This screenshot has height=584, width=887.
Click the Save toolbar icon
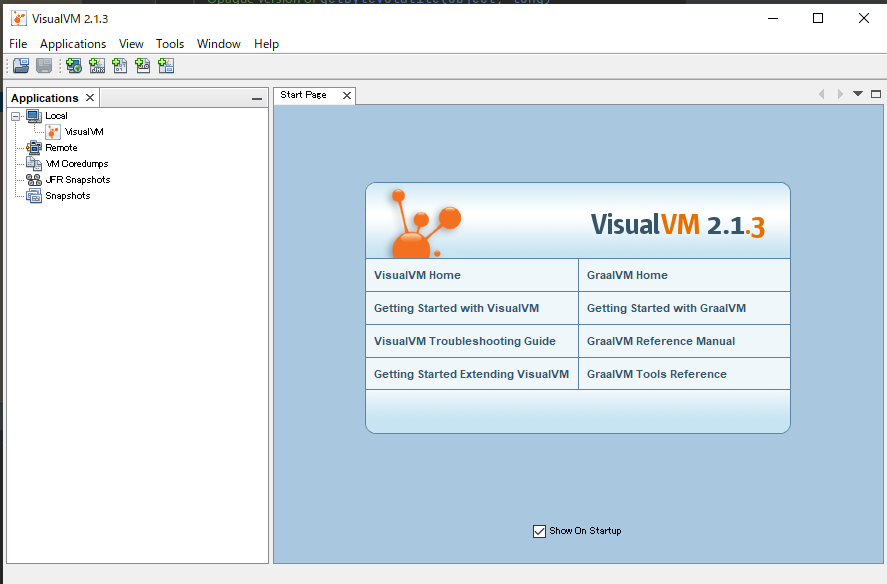tap(42, 65)
